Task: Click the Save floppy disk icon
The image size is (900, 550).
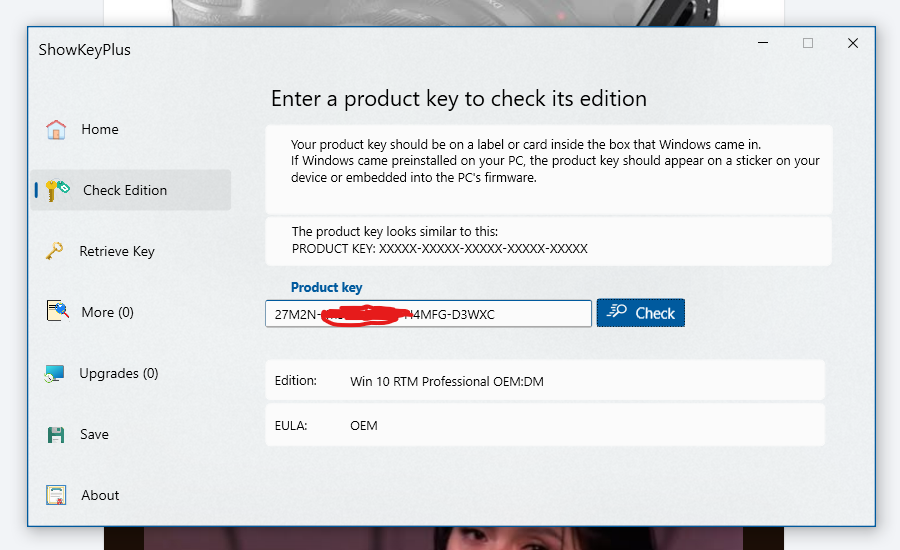Action: [56, 435]
